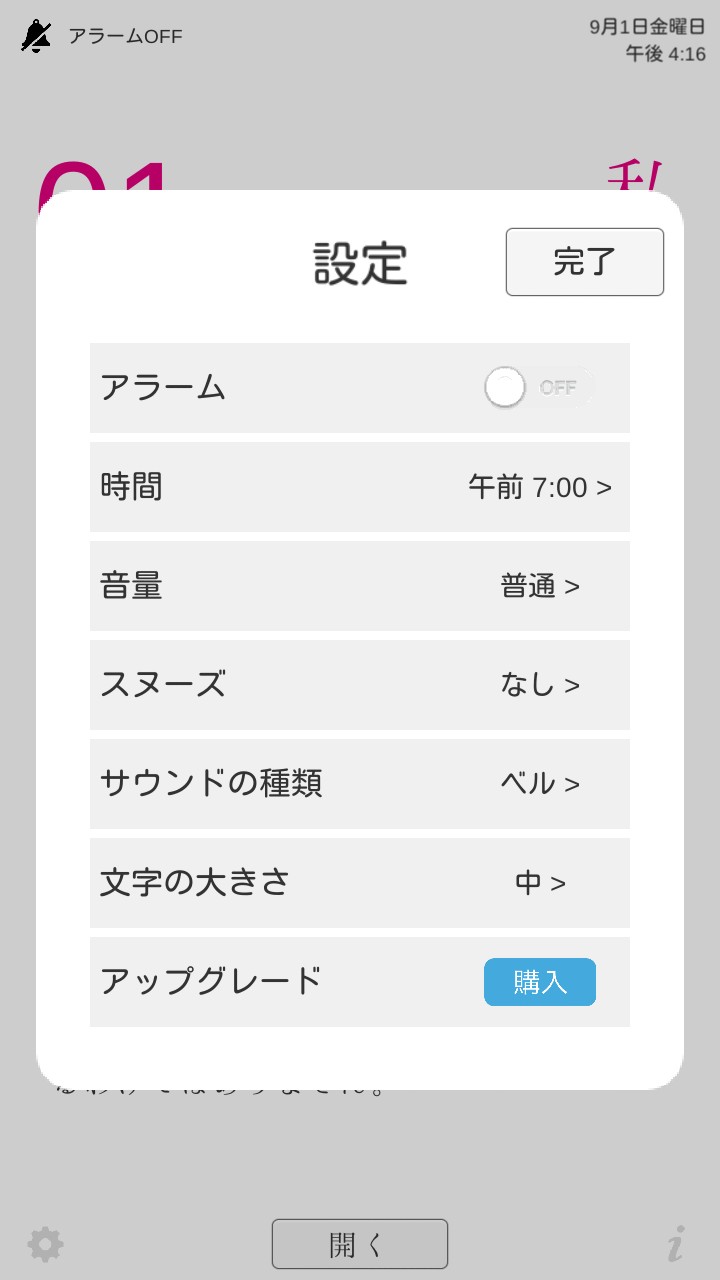This screenshot has height=1280, width=720.
Task: Tap the 音量 row label
Action: point(131,586)
